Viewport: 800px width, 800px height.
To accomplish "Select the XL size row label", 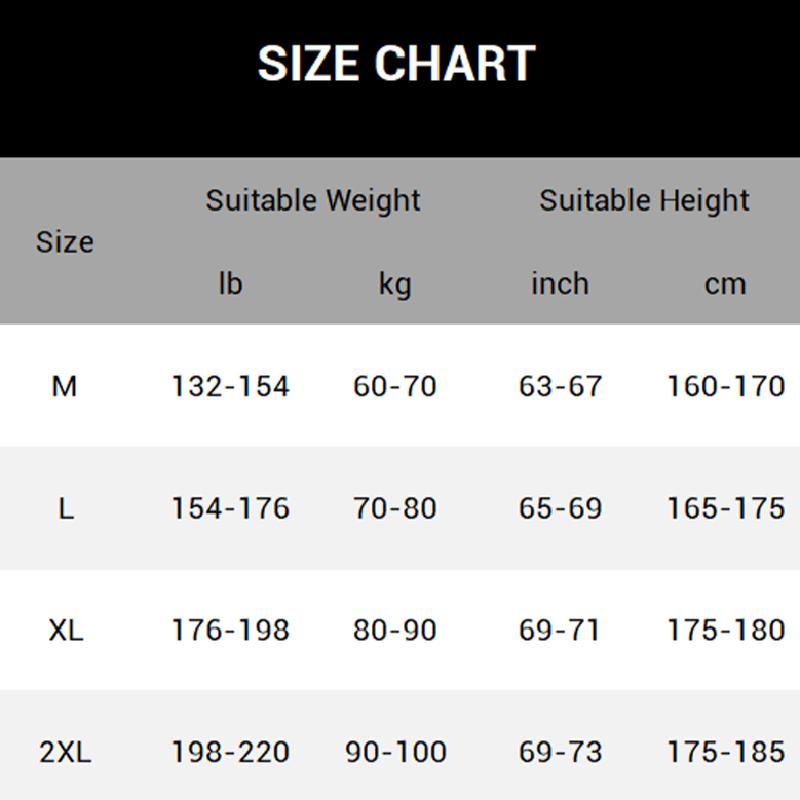I will (x=65, y=631).
